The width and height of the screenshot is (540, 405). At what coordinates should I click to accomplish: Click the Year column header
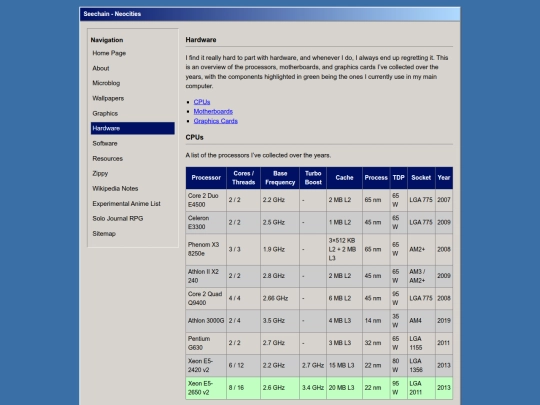point(444,178)
